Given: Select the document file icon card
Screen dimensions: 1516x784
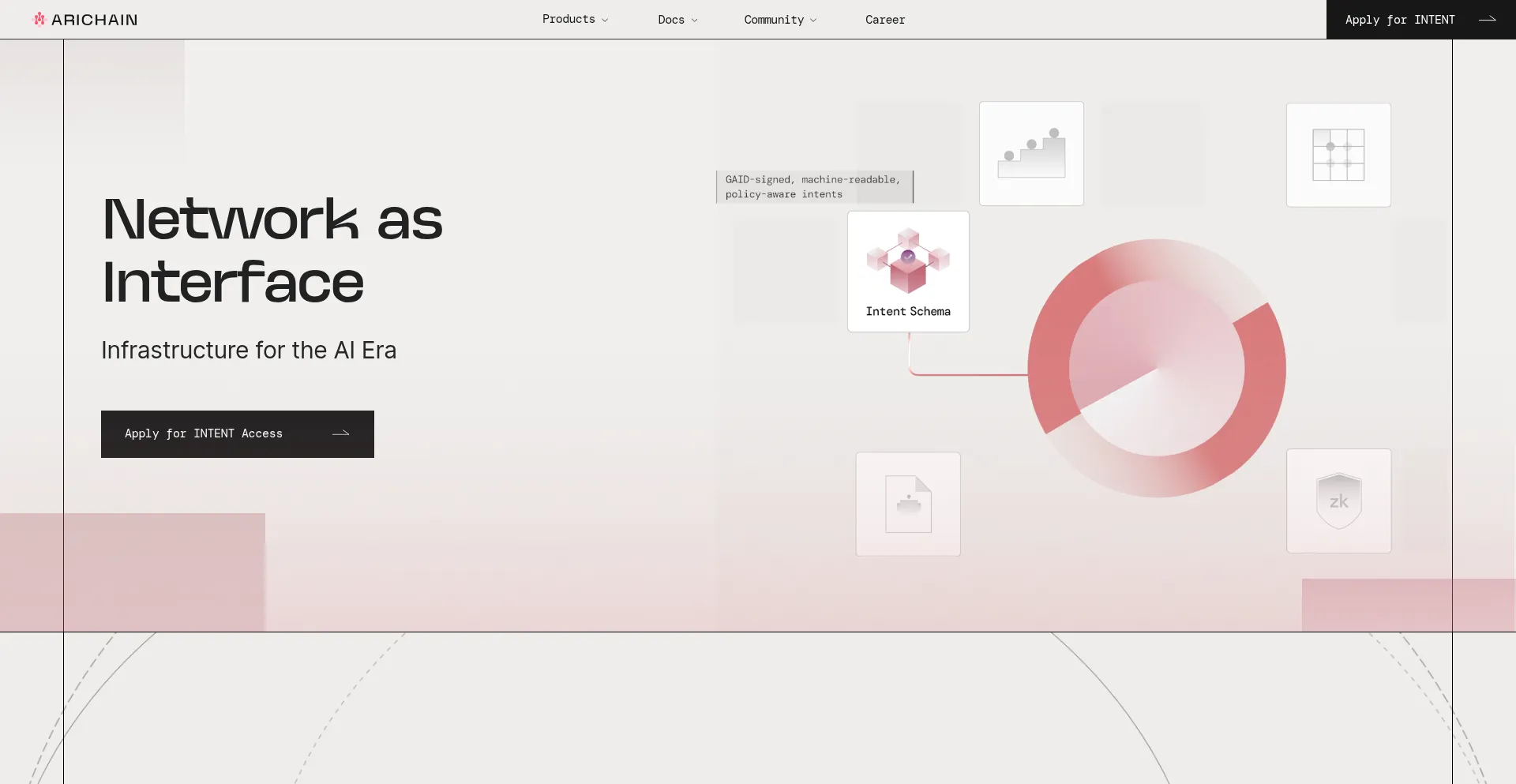Looking at the screenshot, I should click(x=908, y=504).
